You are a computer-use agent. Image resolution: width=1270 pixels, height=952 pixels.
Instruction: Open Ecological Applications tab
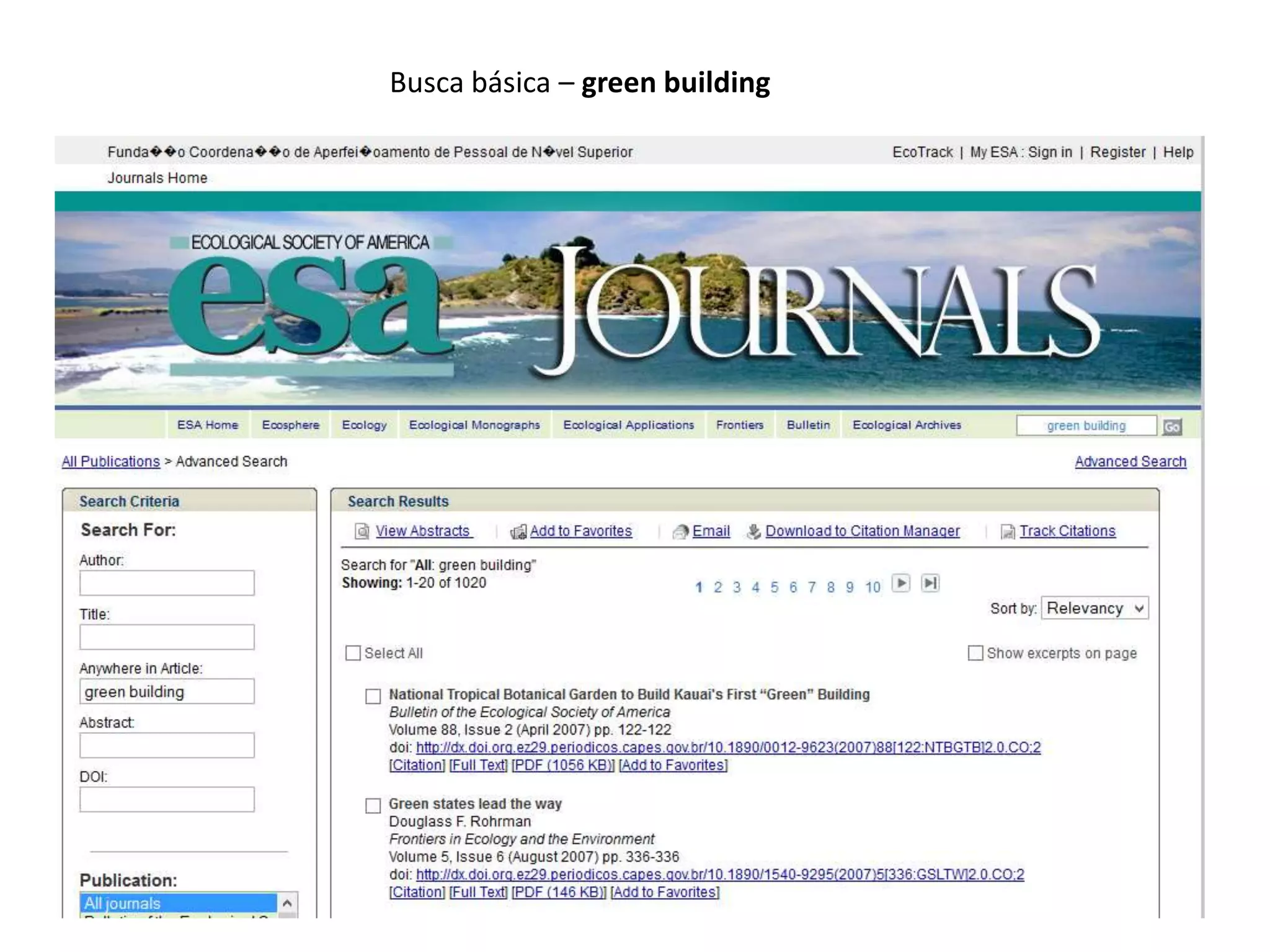[629, 425]
